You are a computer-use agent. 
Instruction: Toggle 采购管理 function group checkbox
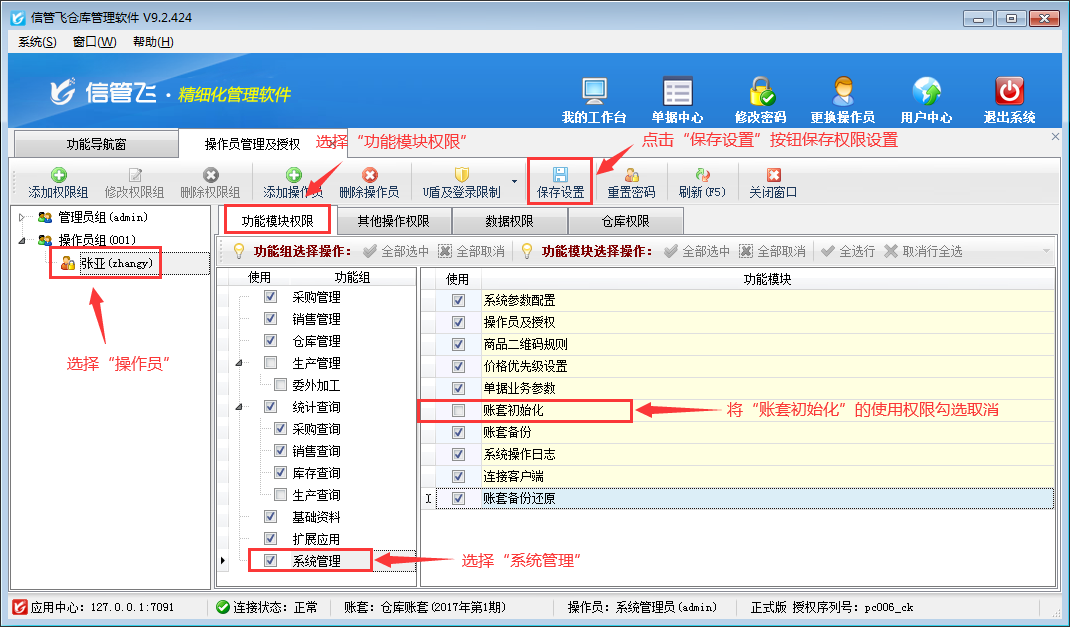pos(270,297)
